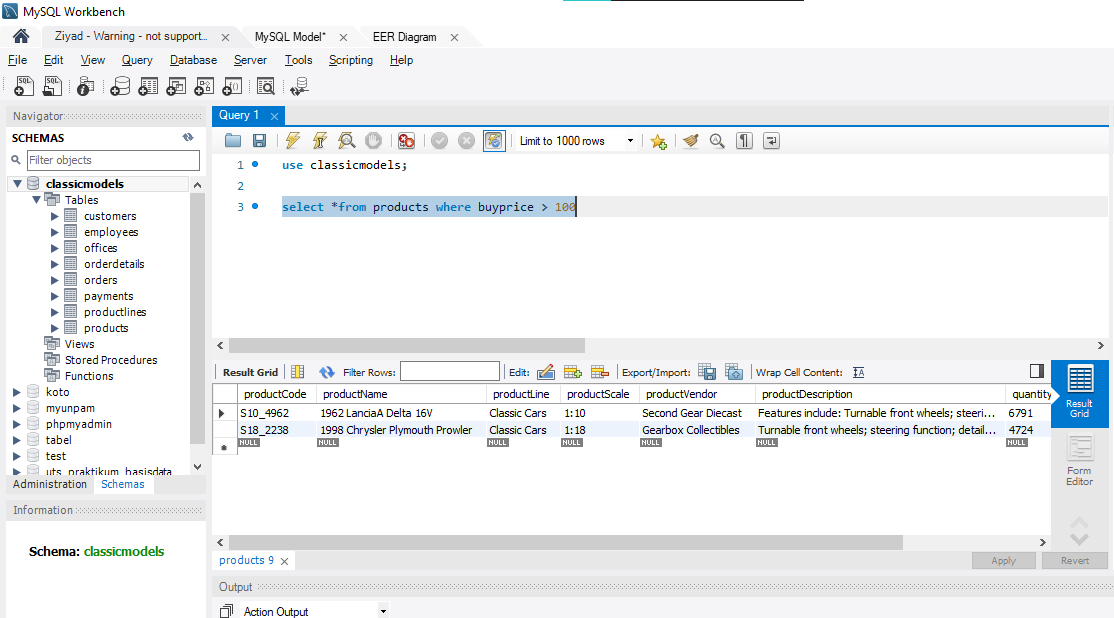1114x618 pixels.
Task: Expand the customers table
Action: [55, 216]
